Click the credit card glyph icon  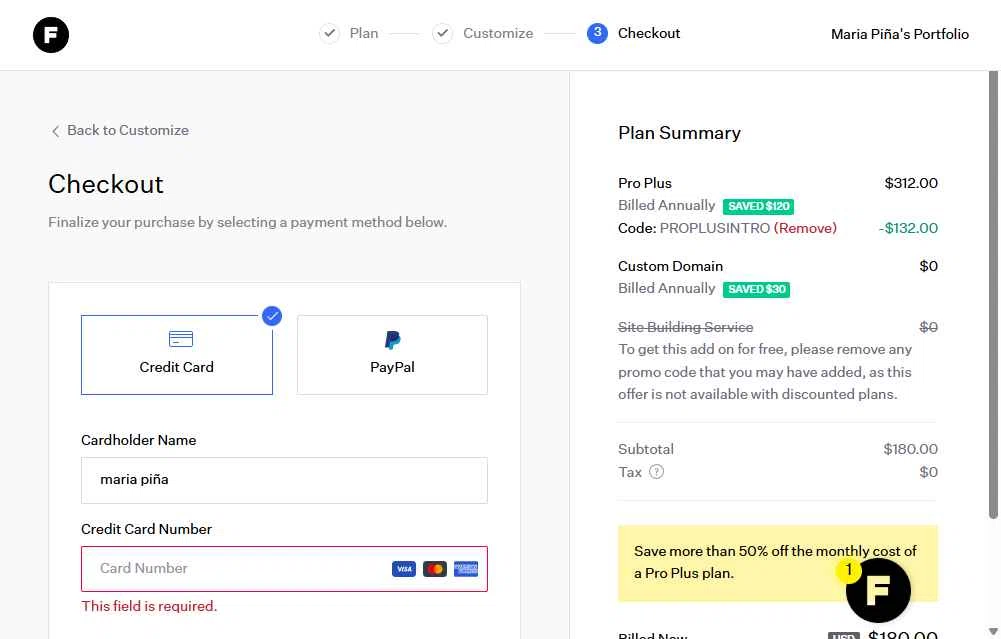tap(181, 339)
